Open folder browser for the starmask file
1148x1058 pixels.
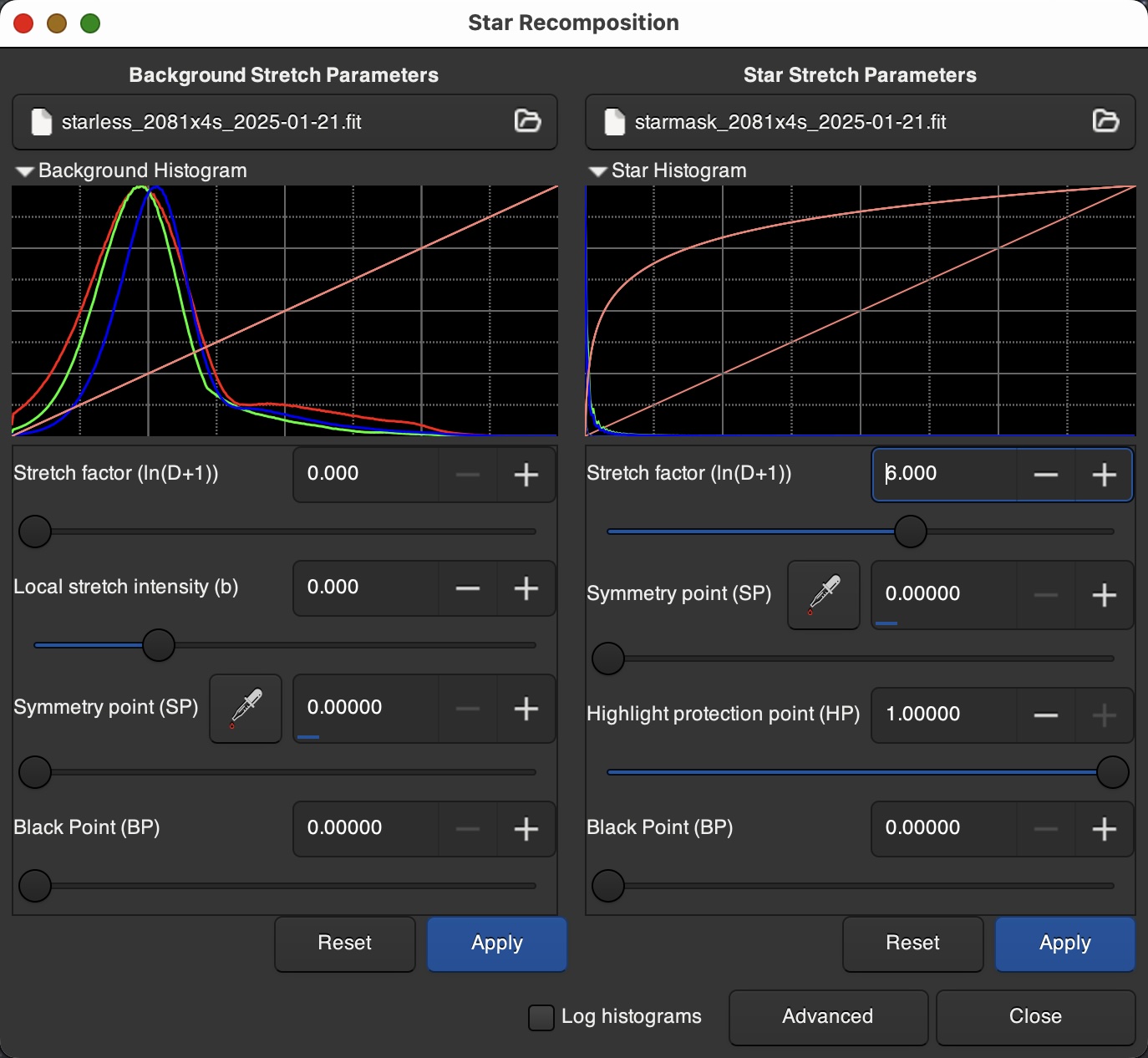click(1105, 121)
